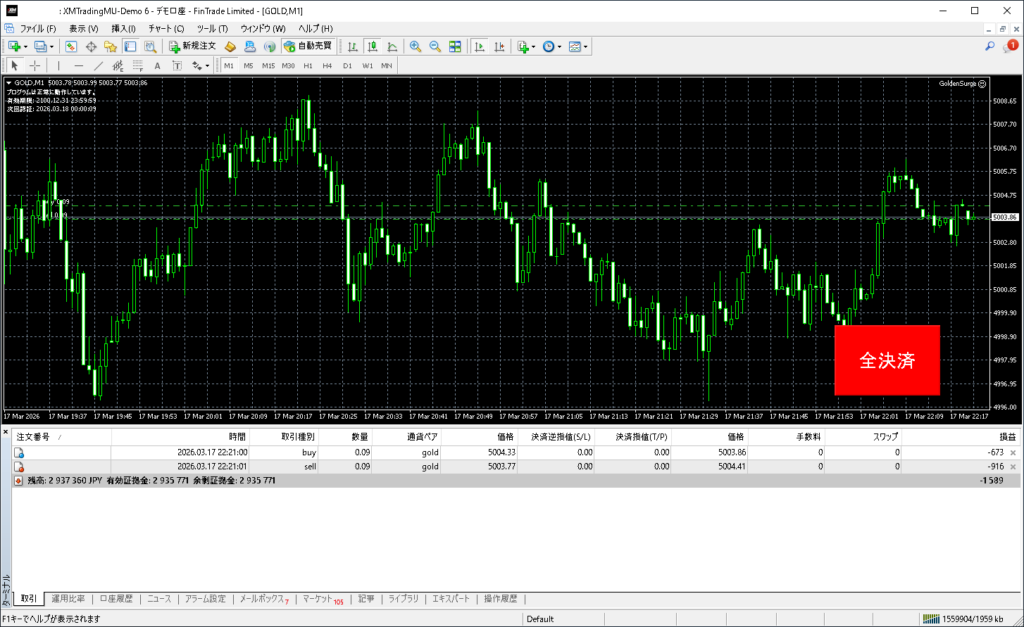Switch chart to line chart display

click(x=391, y=46)
